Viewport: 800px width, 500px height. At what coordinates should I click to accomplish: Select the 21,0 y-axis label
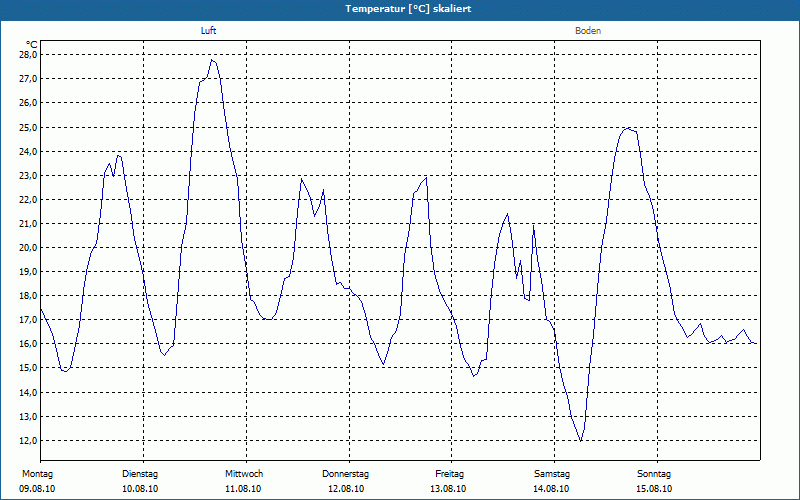[x=29, y=223]
